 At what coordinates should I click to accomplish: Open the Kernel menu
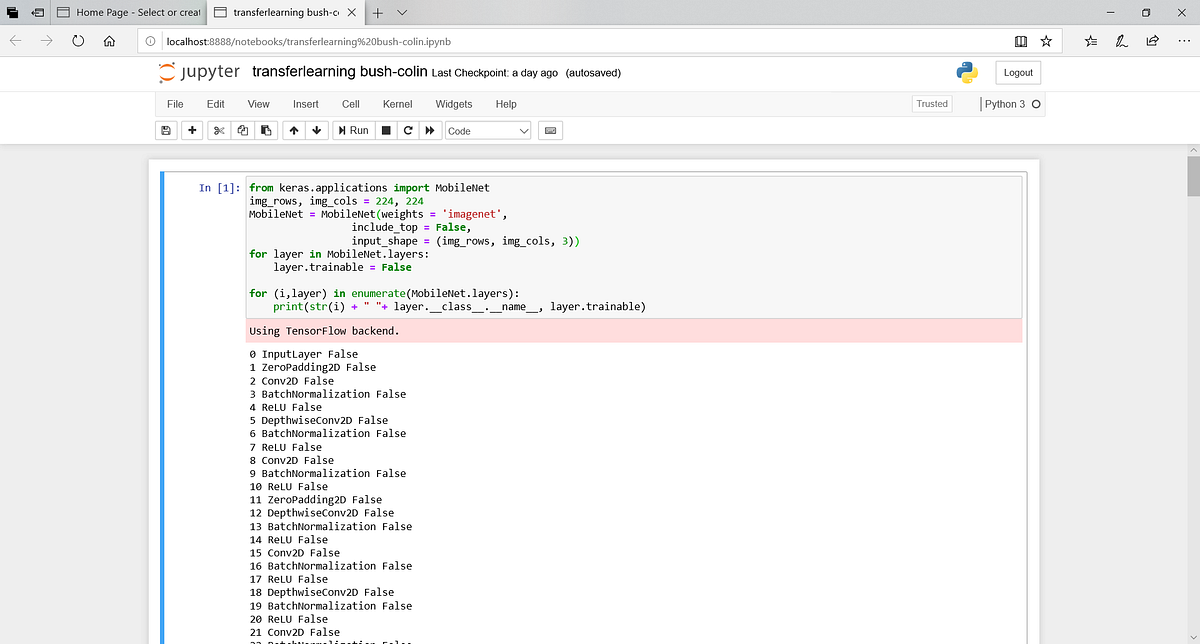(397, 104)
